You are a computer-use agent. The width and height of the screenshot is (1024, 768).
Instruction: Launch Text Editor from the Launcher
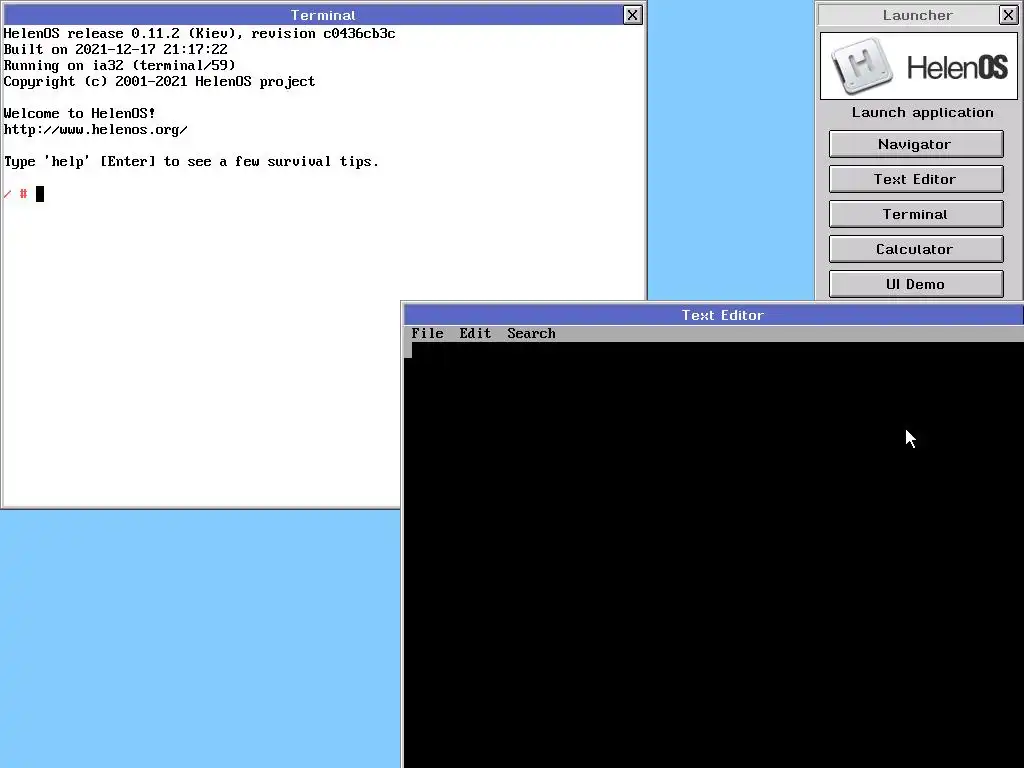tap(916, 179)
